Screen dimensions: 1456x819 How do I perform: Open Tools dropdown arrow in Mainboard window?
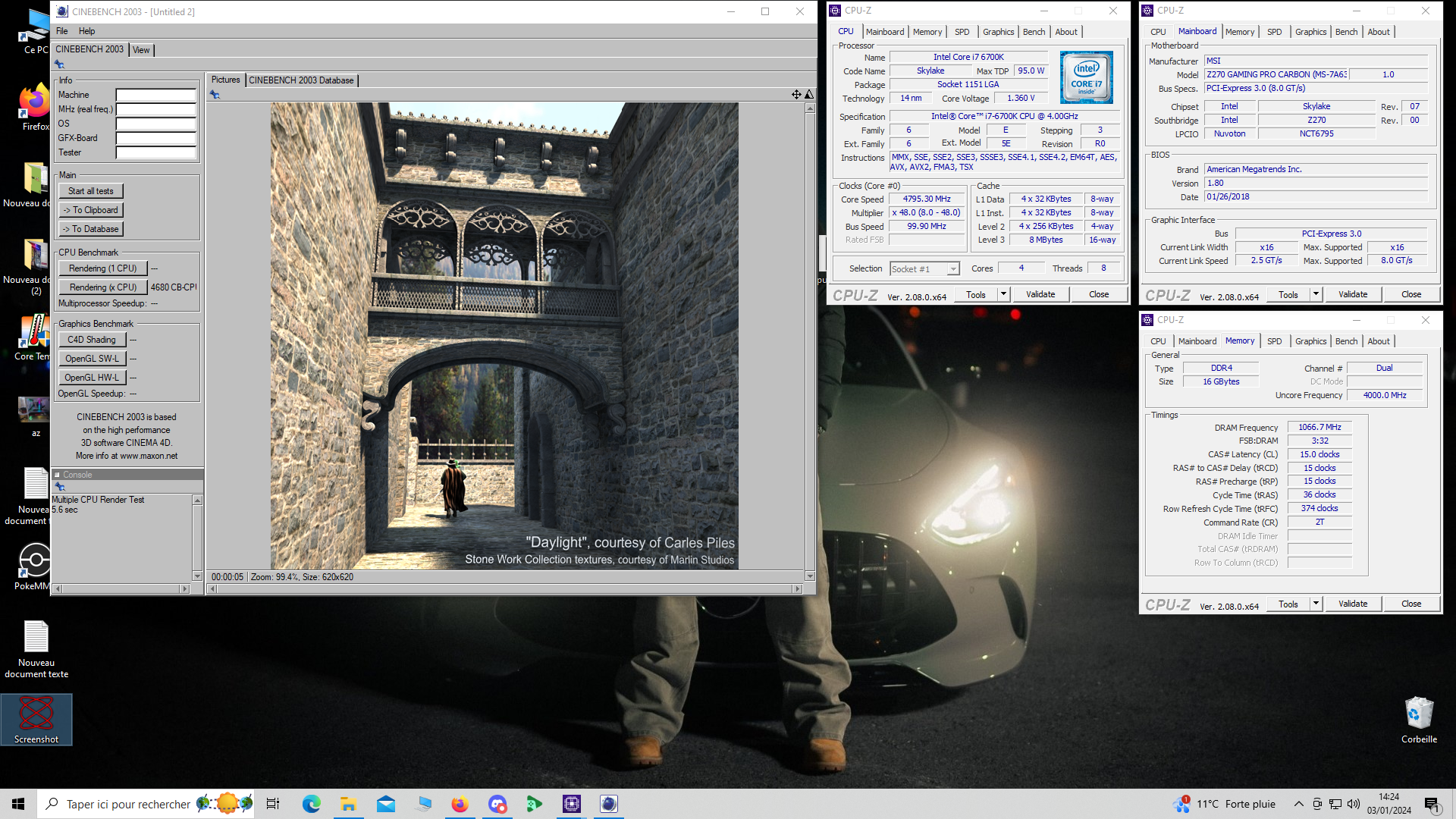pyautogui.click(x=1316, y=294)
